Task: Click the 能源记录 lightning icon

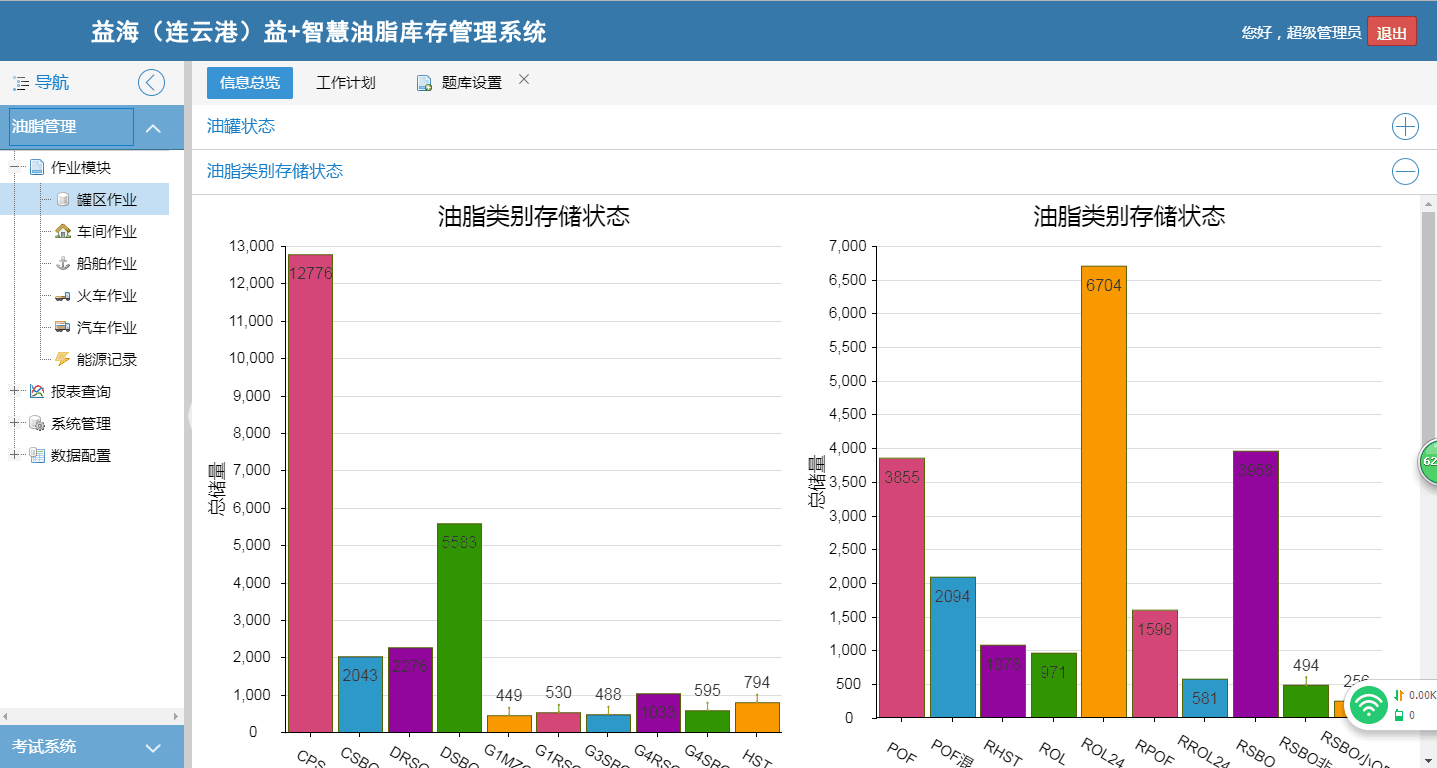Action: coord(63,360)
